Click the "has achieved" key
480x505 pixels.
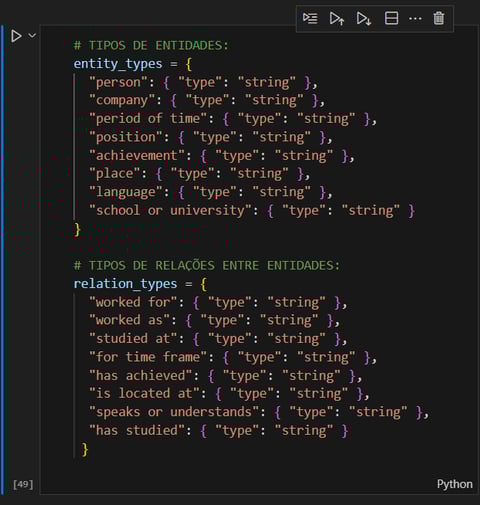(140, 375)
